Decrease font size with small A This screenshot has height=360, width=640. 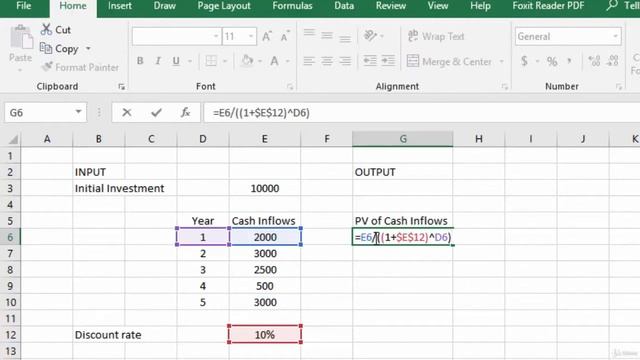pyautogui.click(x=285, y=37)
